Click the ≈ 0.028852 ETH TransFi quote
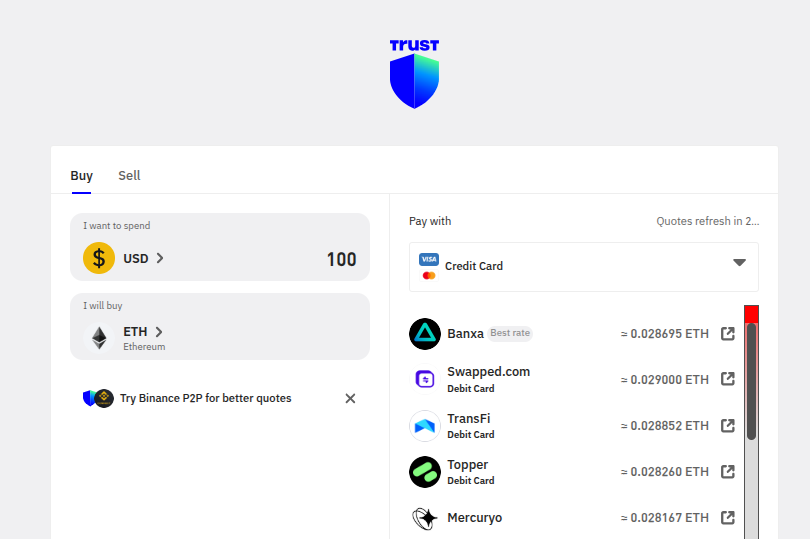The height and width of the screenshot is (539, 810). tap(664, 426)
